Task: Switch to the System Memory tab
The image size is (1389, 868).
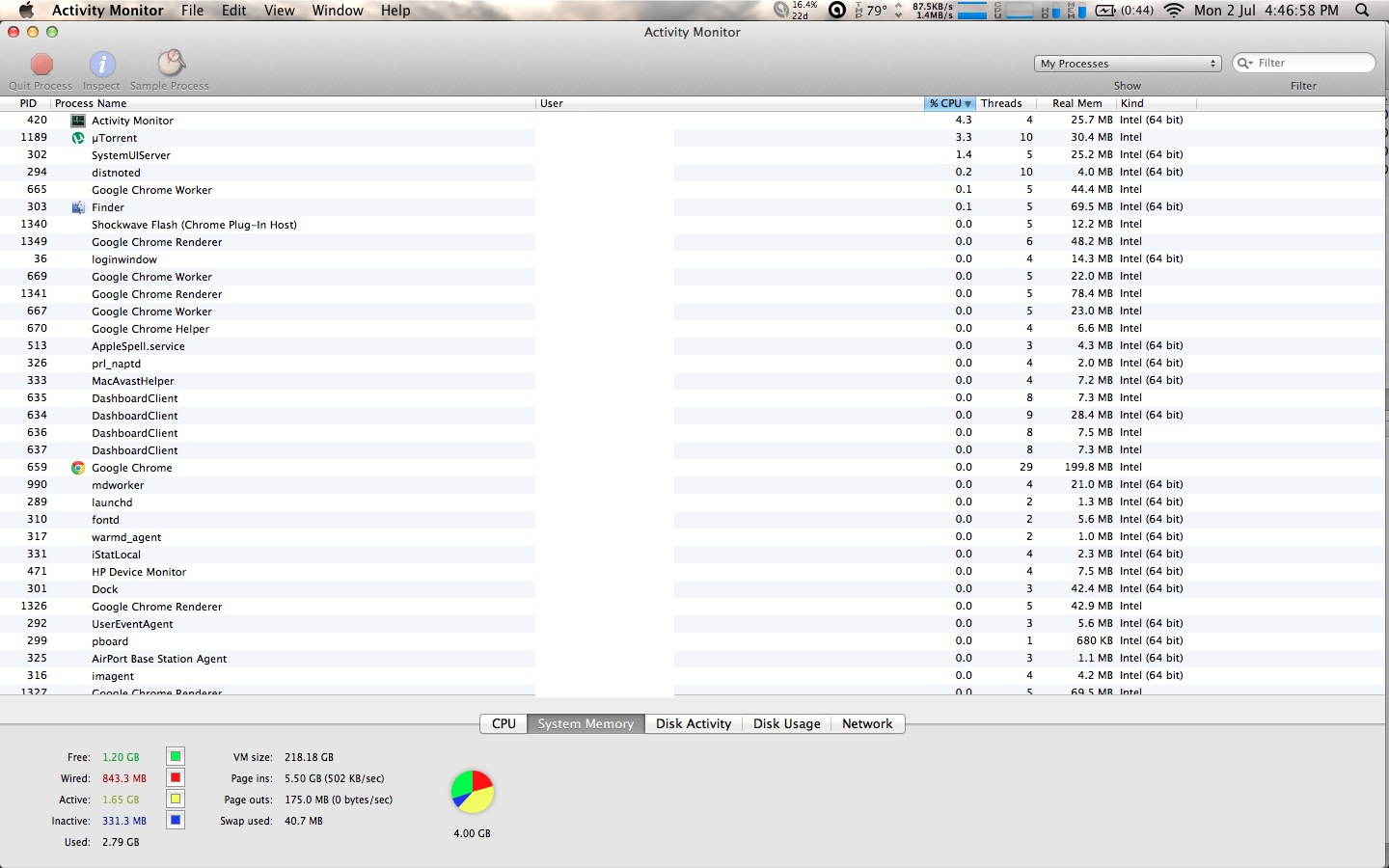Action: tap(586, 724)
